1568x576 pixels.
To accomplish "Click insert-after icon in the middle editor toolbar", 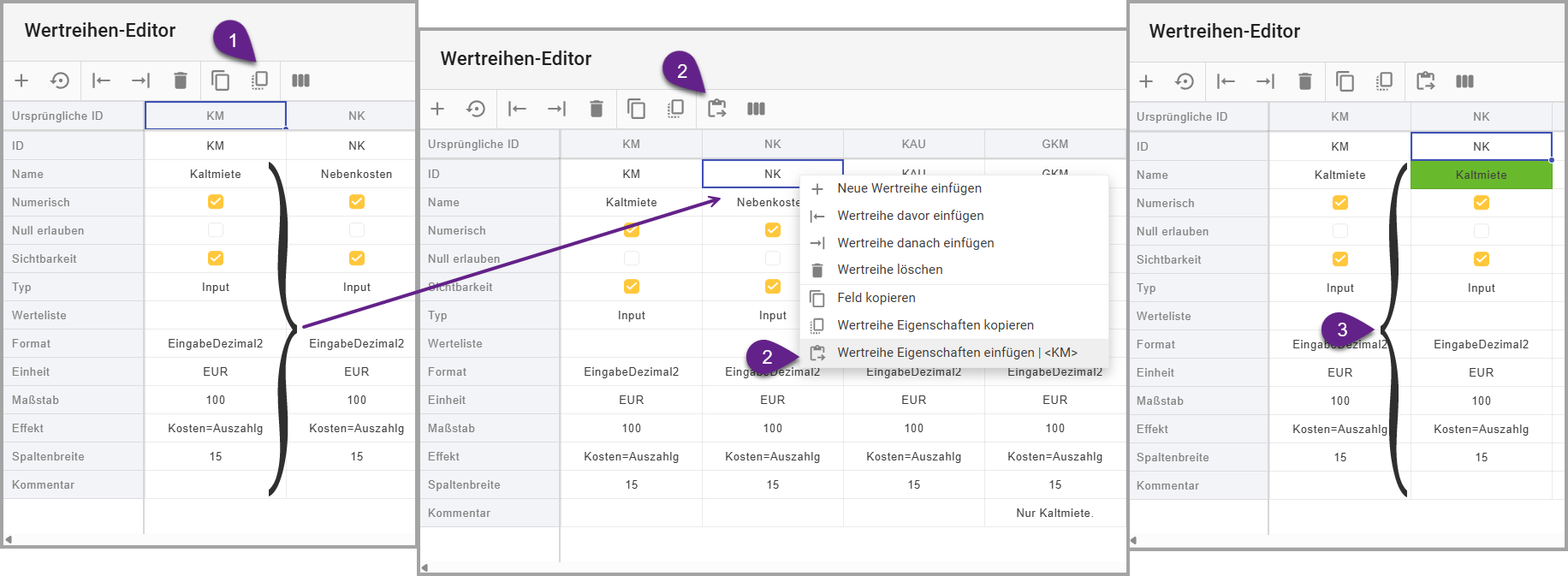I will [556, 109].
